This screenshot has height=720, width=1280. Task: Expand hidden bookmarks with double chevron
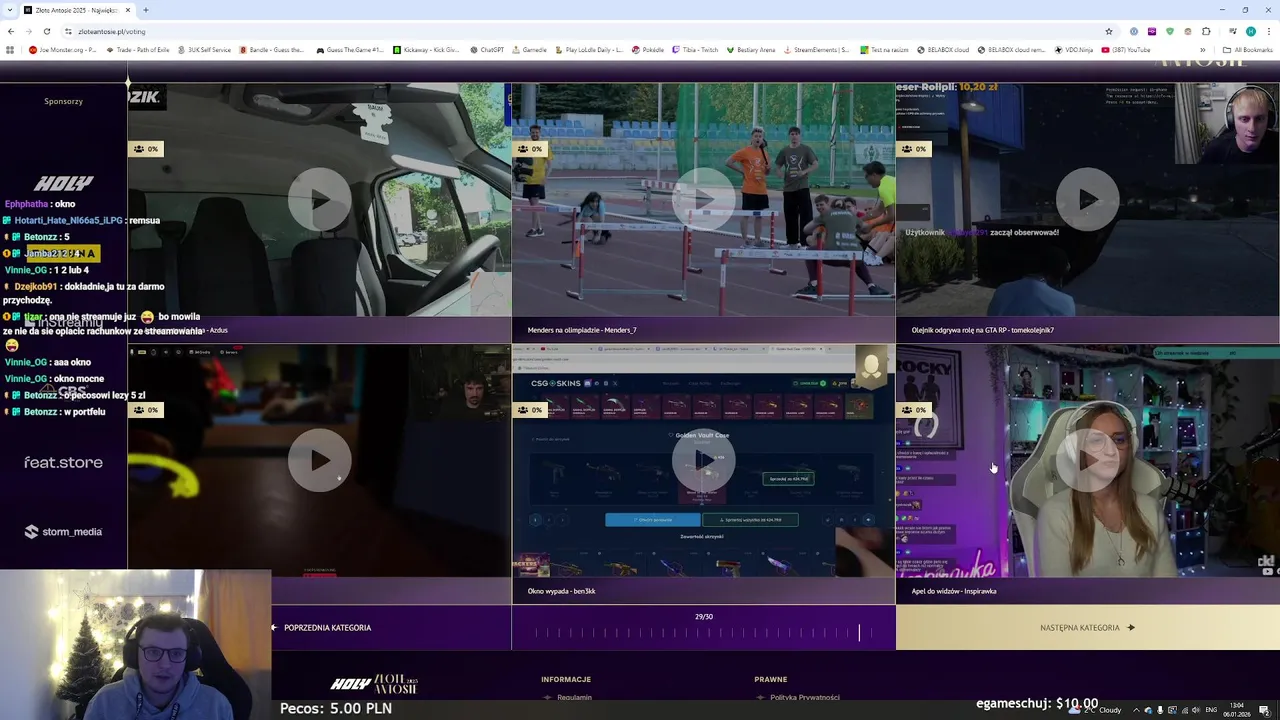tap(1203, 50)
